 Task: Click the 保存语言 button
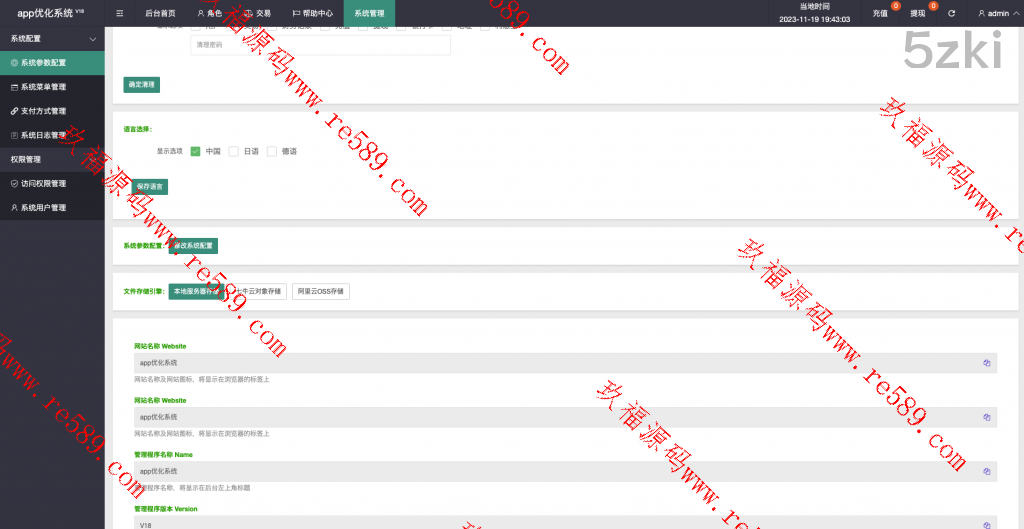150,187
